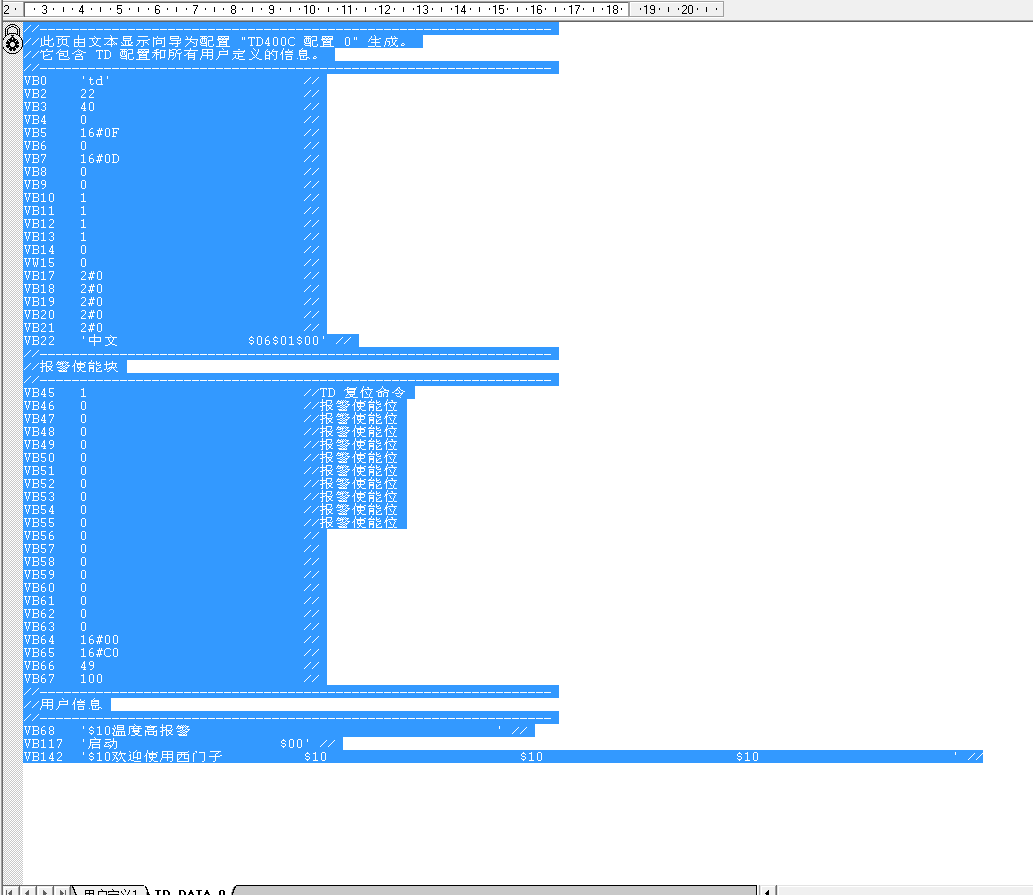Select the TD_DATA_0 tab
The width and height of the screenshot is (1033, 895).
pos(190,891)
